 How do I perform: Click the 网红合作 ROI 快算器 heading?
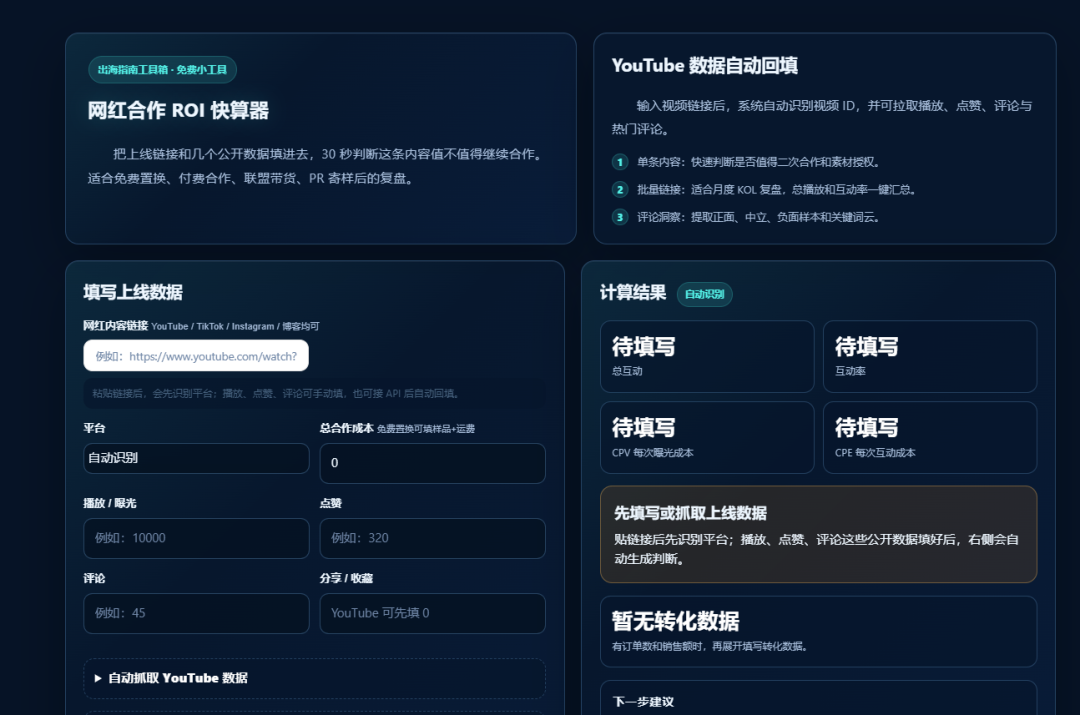178,110
